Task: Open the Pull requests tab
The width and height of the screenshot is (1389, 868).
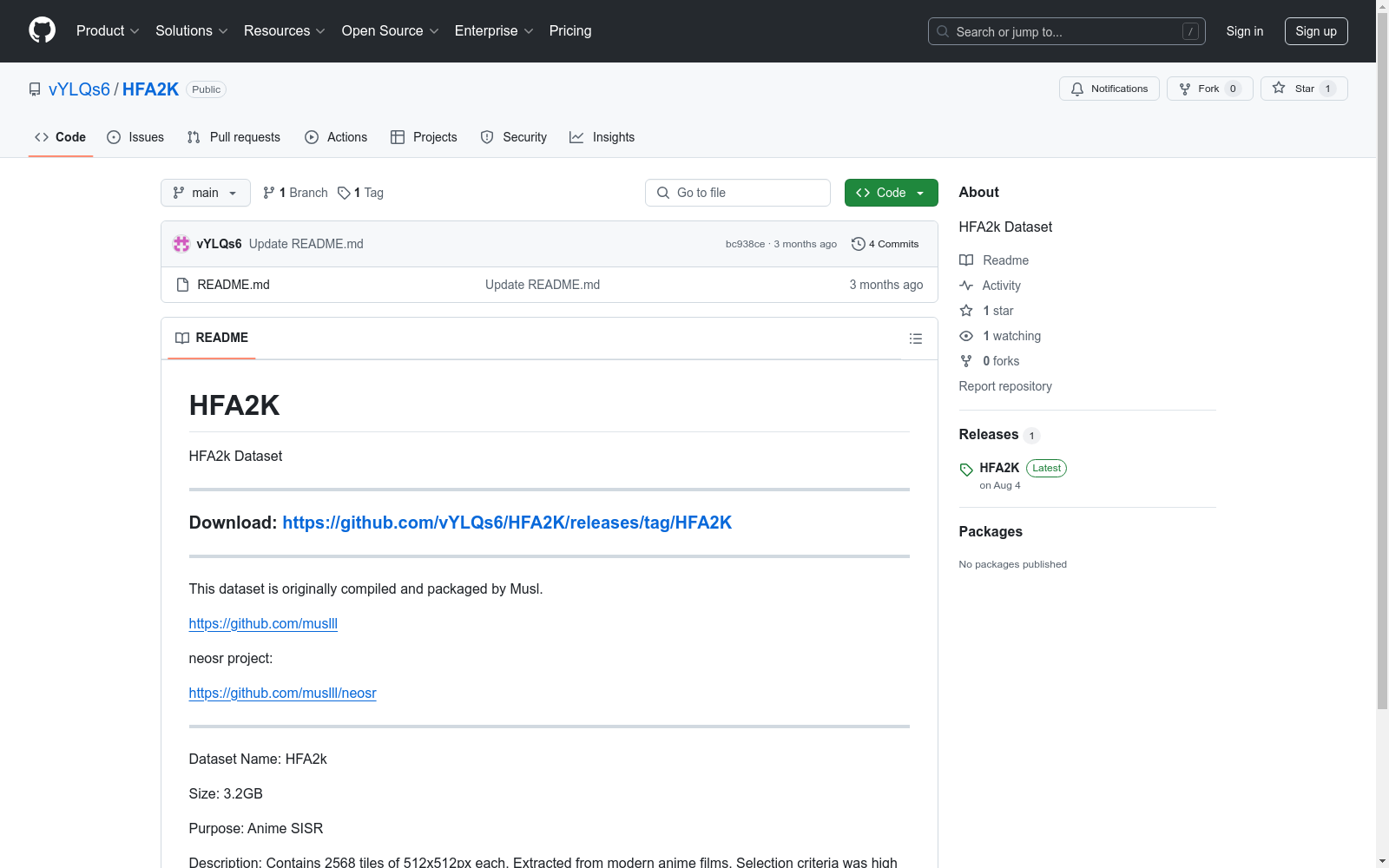Action: coord(234,137)
